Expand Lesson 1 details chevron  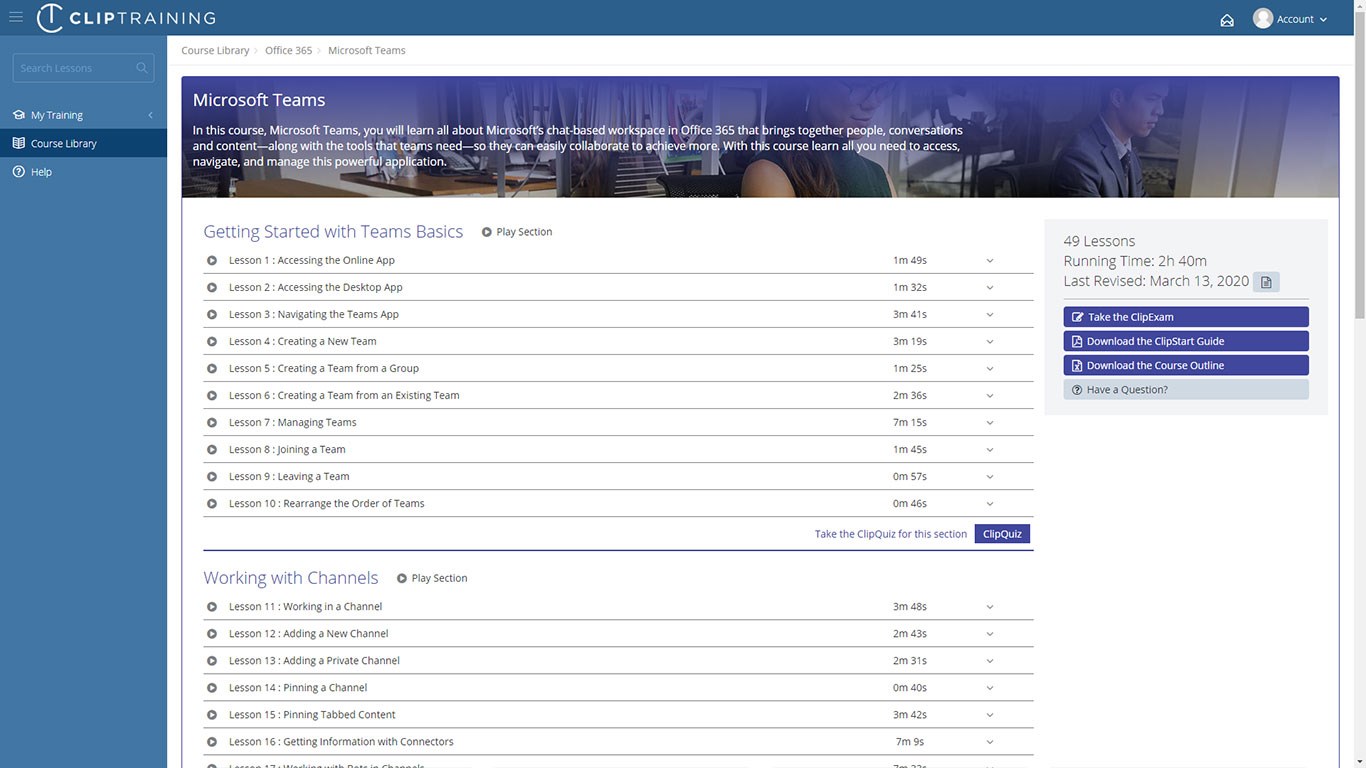click(x=990, y=260)
